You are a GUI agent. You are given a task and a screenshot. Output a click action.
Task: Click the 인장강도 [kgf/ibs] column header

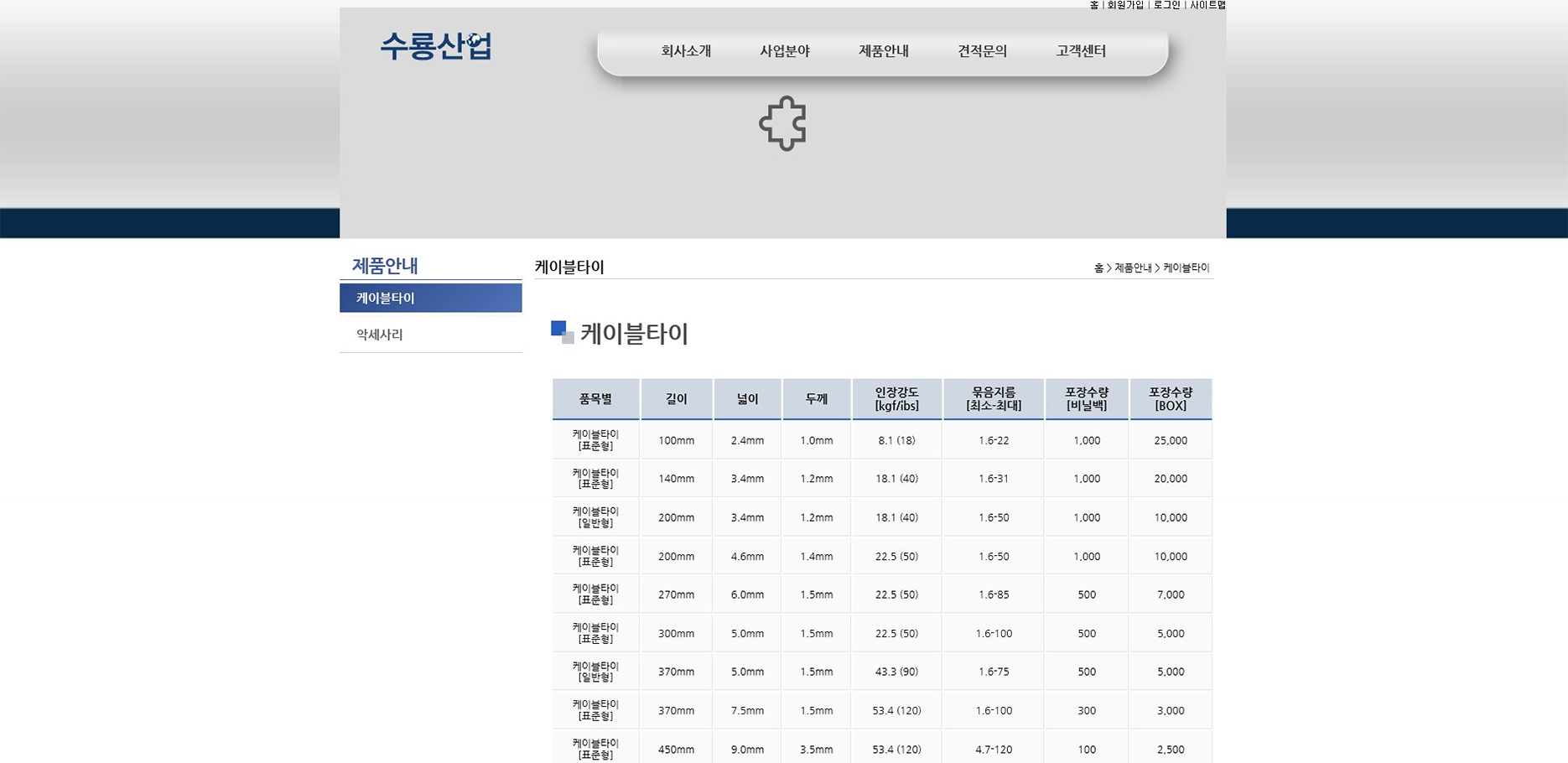point(896,399)
